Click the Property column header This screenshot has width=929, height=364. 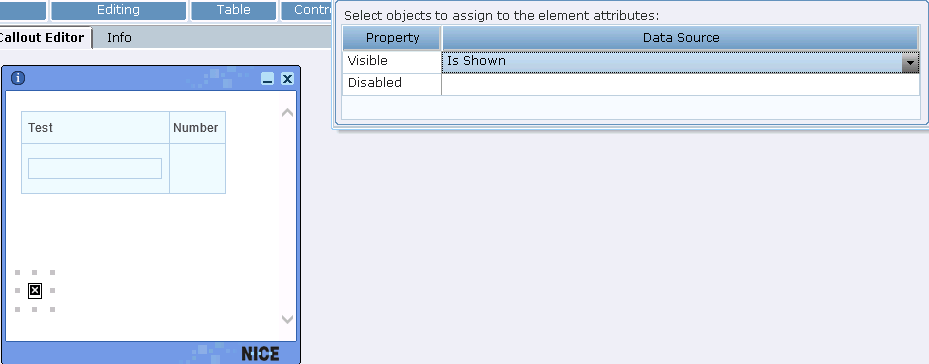click(x=392, y=38)
